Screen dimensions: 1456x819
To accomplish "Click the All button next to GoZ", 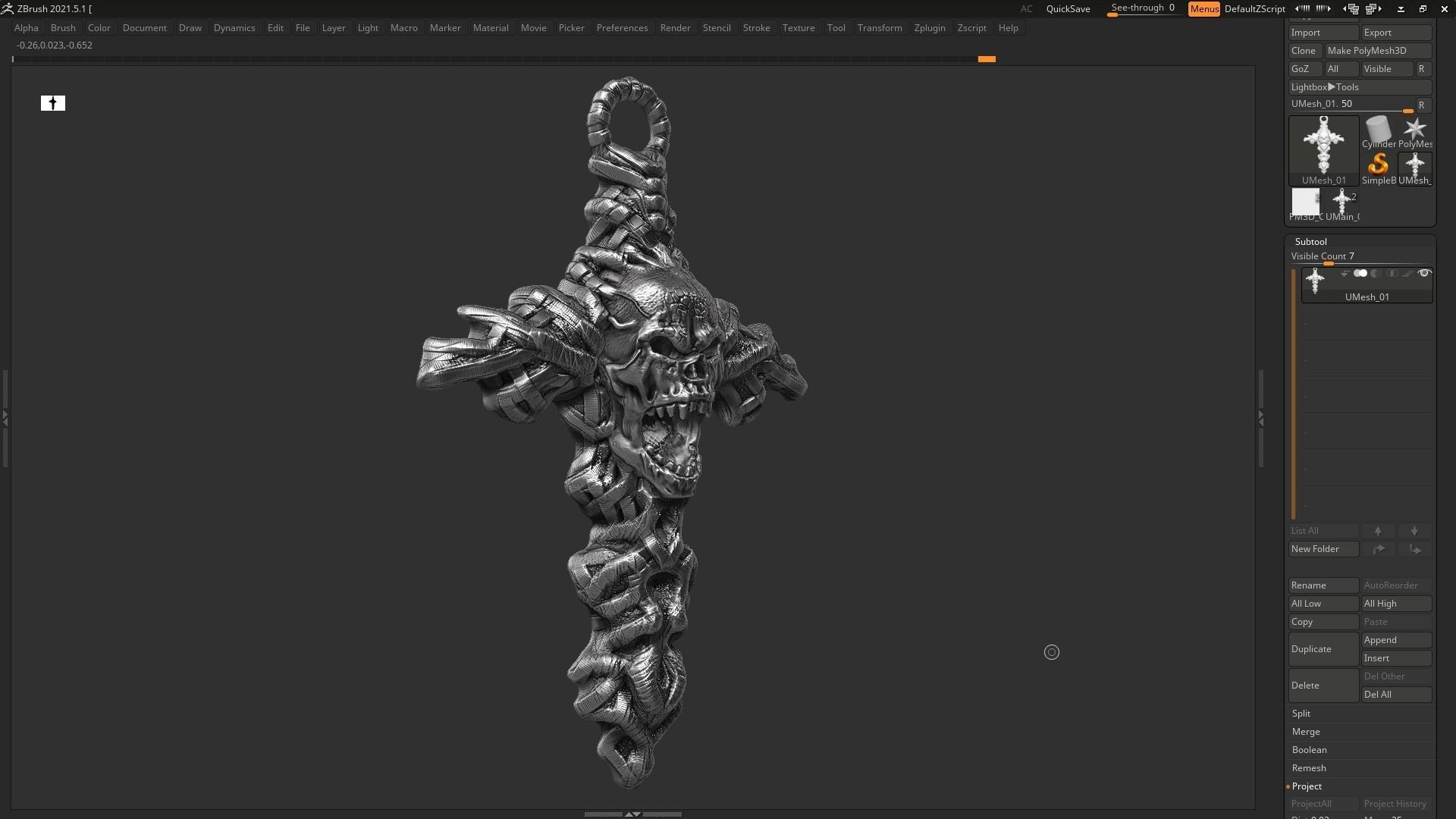I will click(1341, 69).
